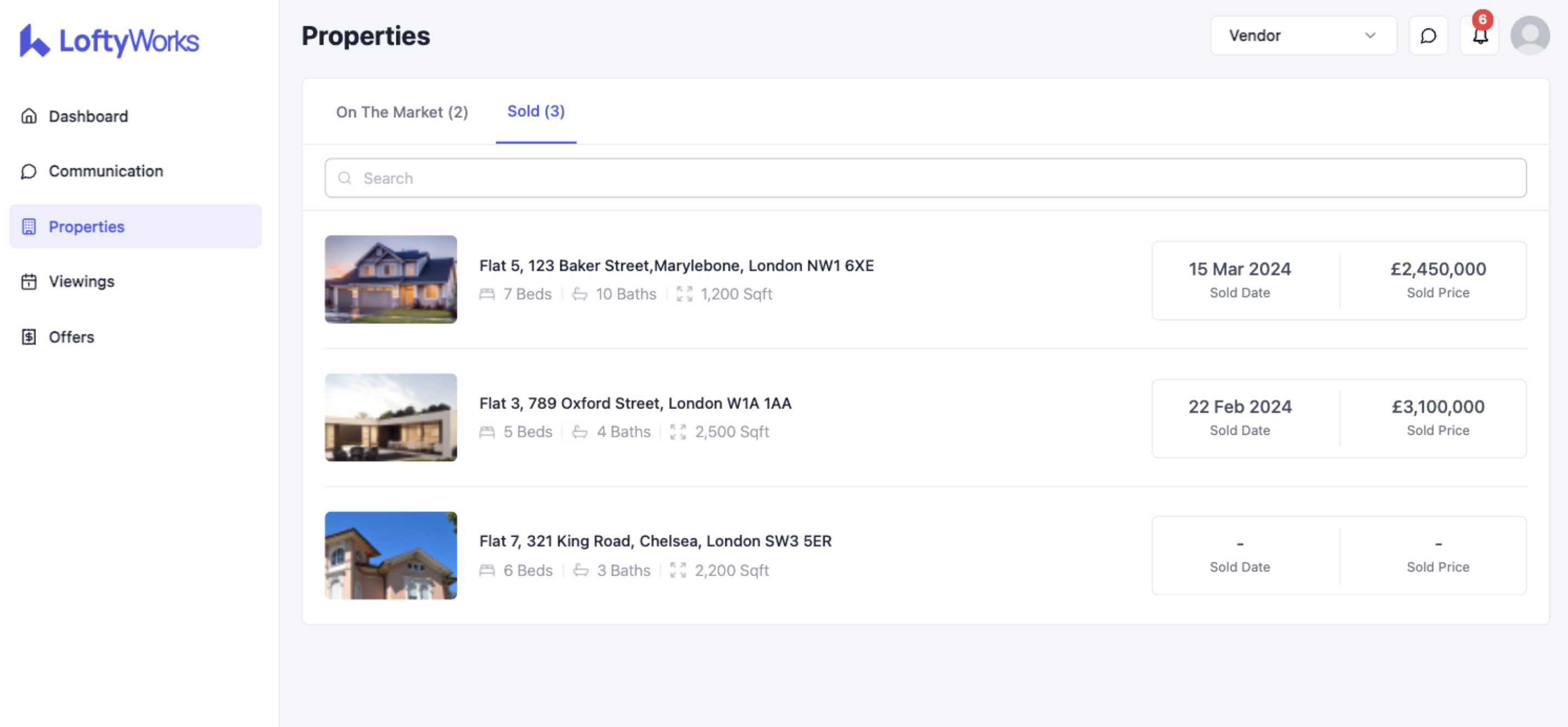Focus the property Search field

tap(925, 178)
